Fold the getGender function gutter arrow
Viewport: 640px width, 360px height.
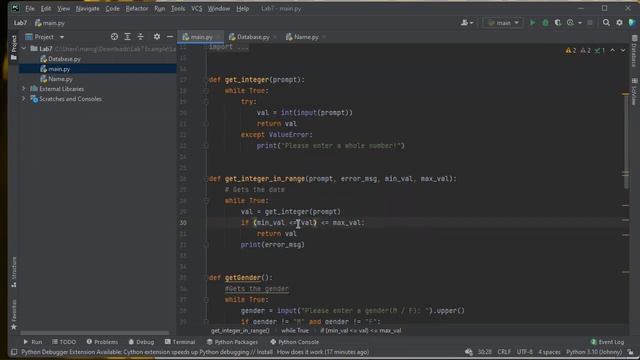(206, 278)
